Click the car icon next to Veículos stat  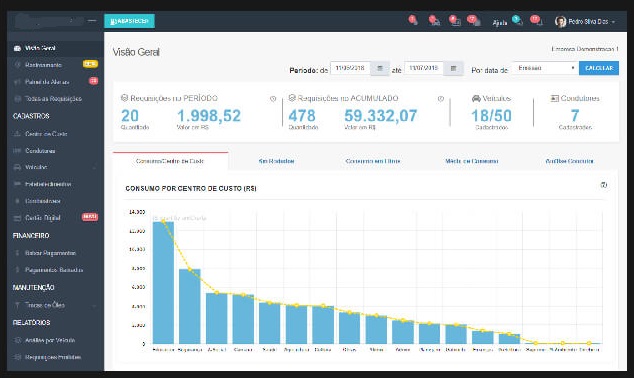476,98
